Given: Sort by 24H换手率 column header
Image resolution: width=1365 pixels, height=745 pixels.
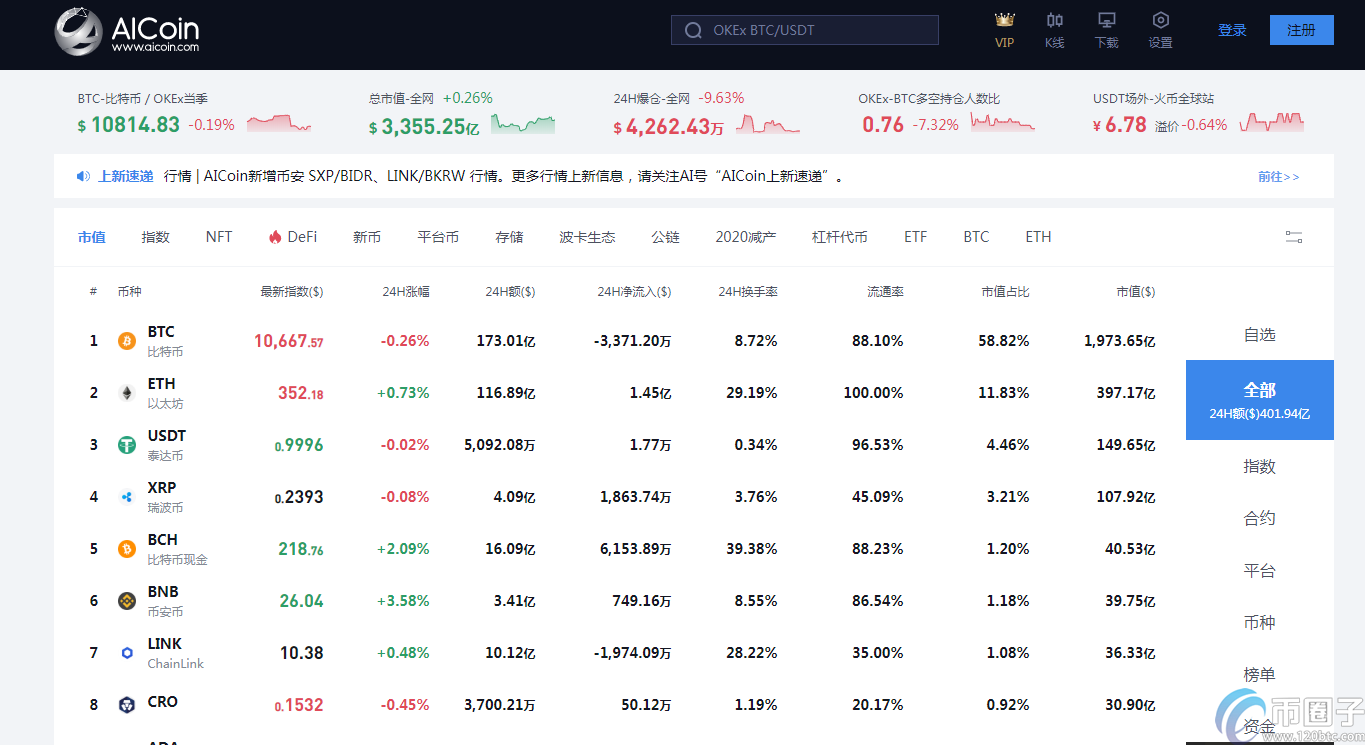Looking at the screenshot, I should pyautogui.click(x=748, y=292).
